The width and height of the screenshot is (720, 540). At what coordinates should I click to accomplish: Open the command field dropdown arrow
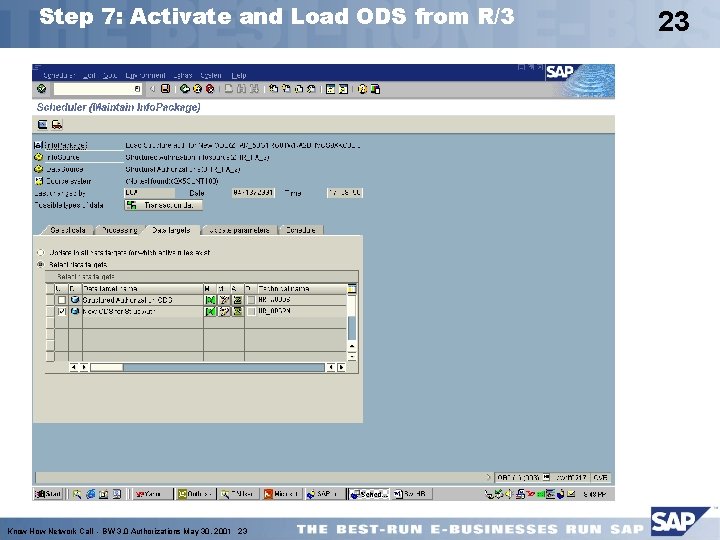click(137, 89)
